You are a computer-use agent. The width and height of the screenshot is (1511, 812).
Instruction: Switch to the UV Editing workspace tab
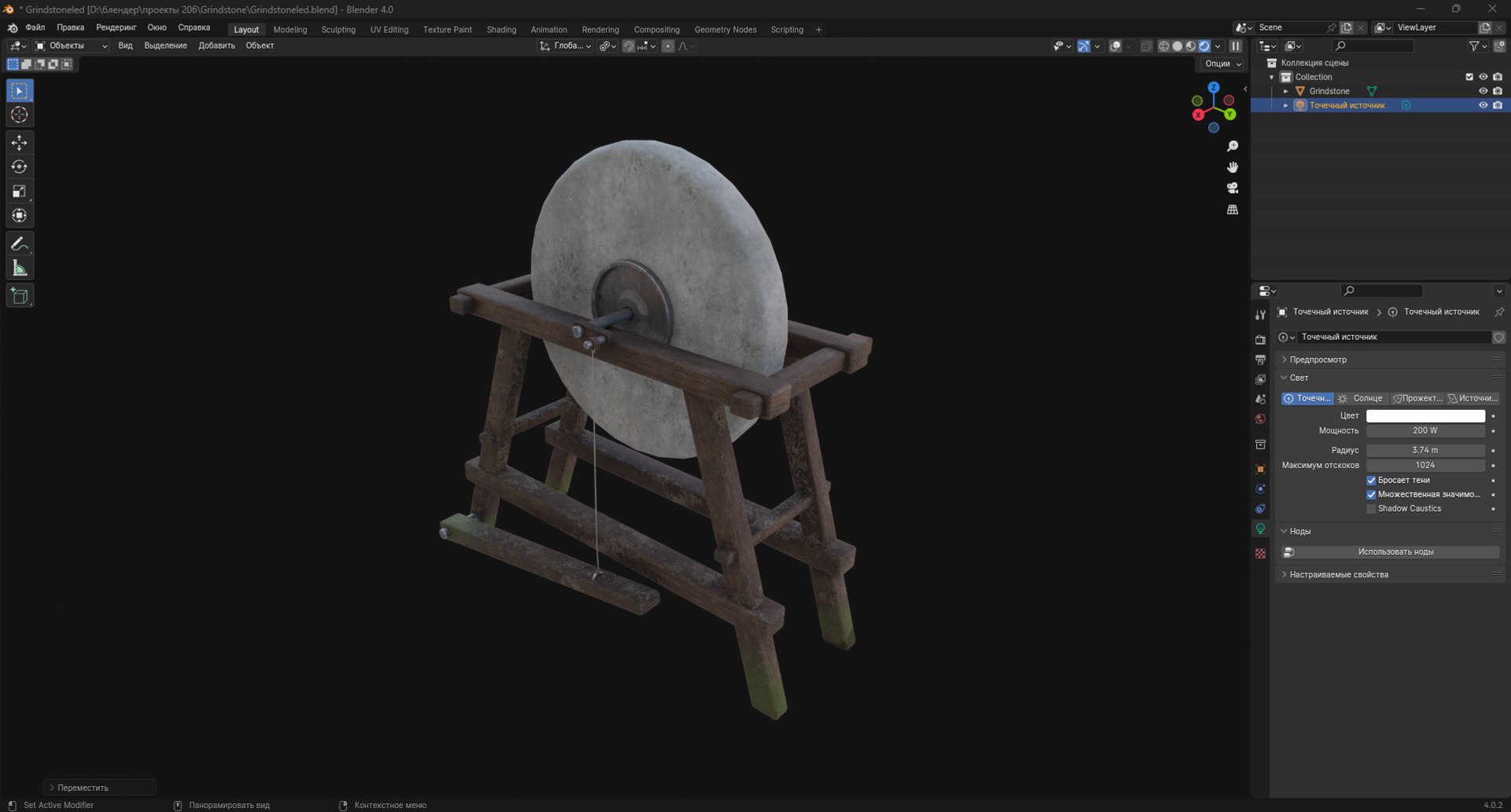(x=389, y=30)
